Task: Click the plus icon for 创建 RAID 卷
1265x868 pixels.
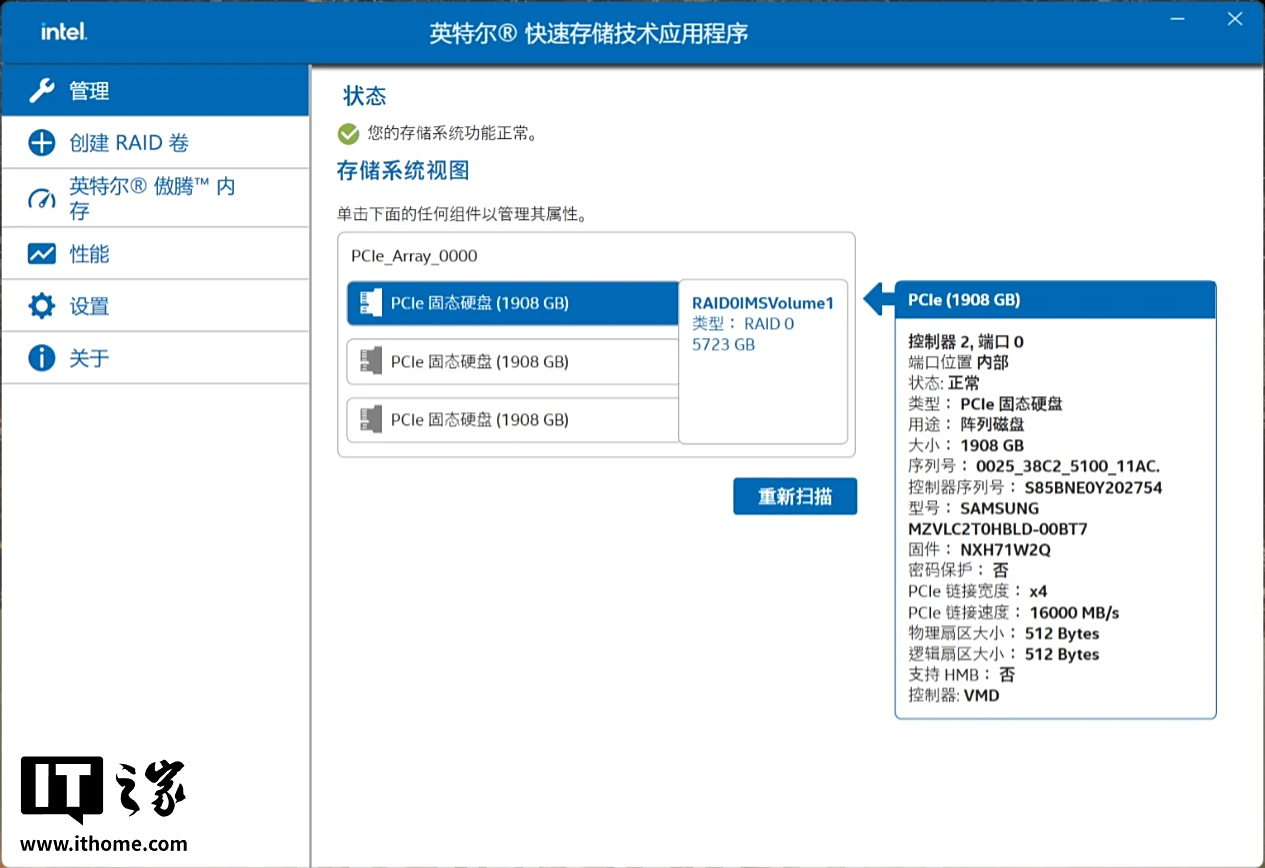Action: pyautogui.click(x=42, y=143)
